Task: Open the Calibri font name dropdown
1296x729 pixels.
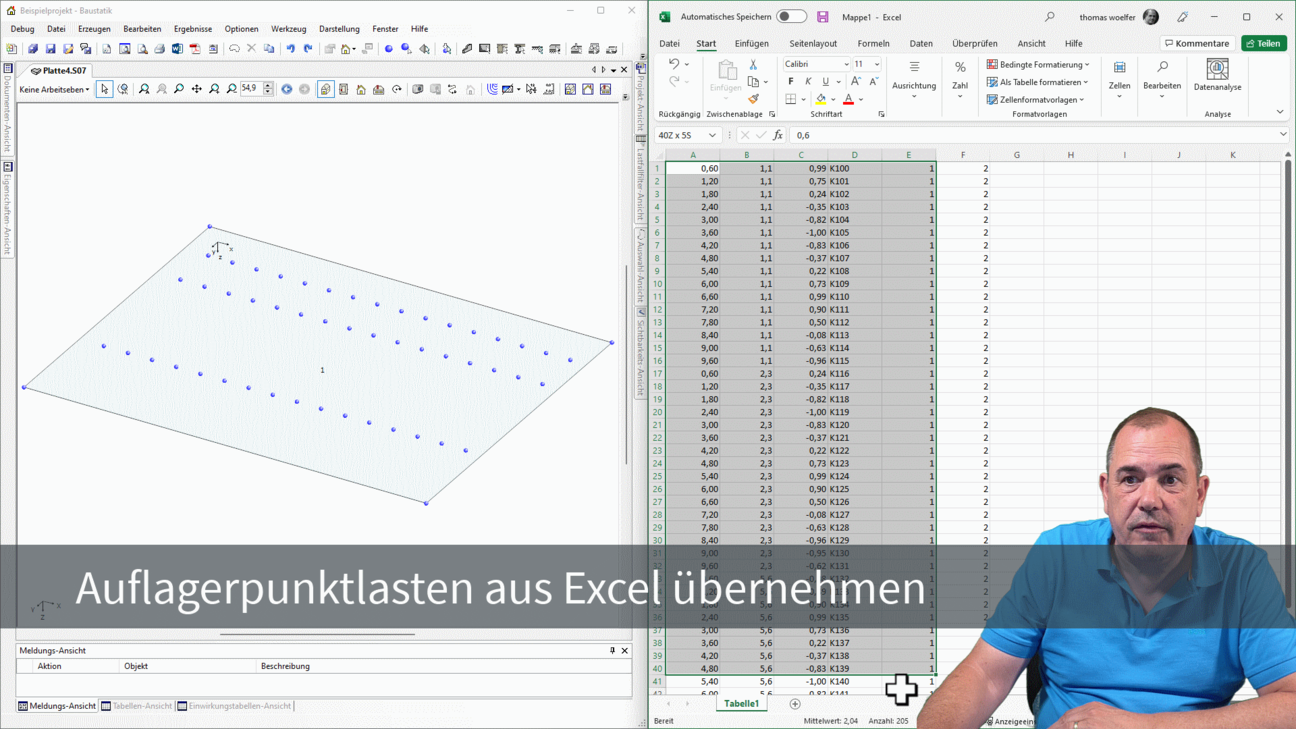Action: (846, 64)
